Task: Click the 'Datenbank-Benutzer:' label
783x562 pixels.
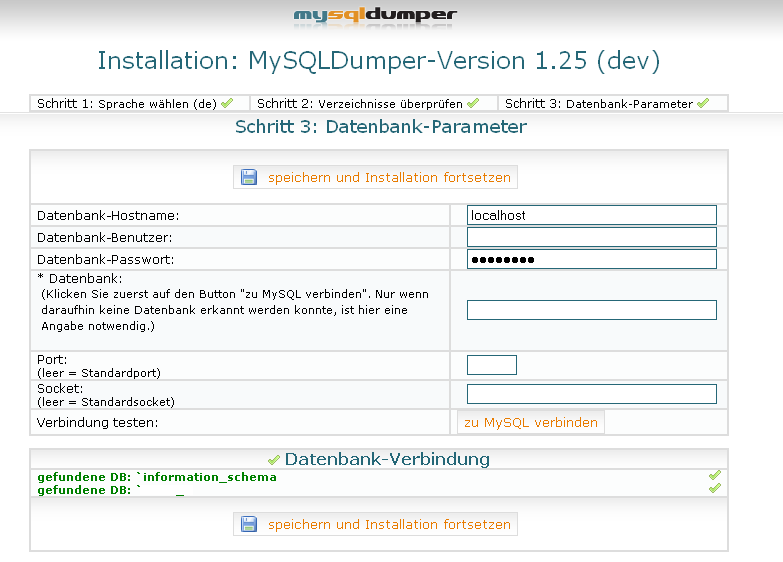Action: pyautogui.click(x=104, y=238)
